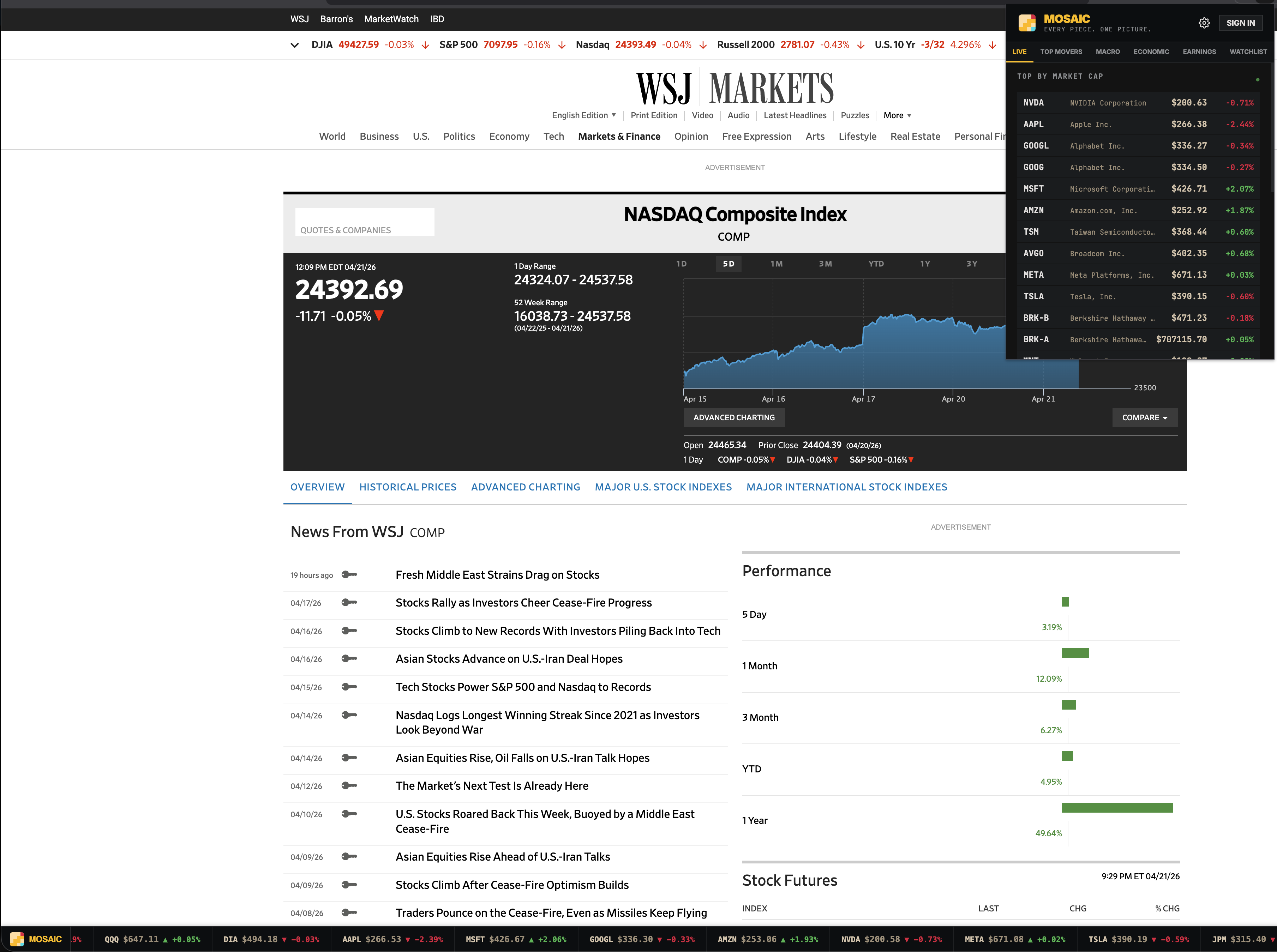Click the 1 Month performance bar

(x=1075, y=653)
